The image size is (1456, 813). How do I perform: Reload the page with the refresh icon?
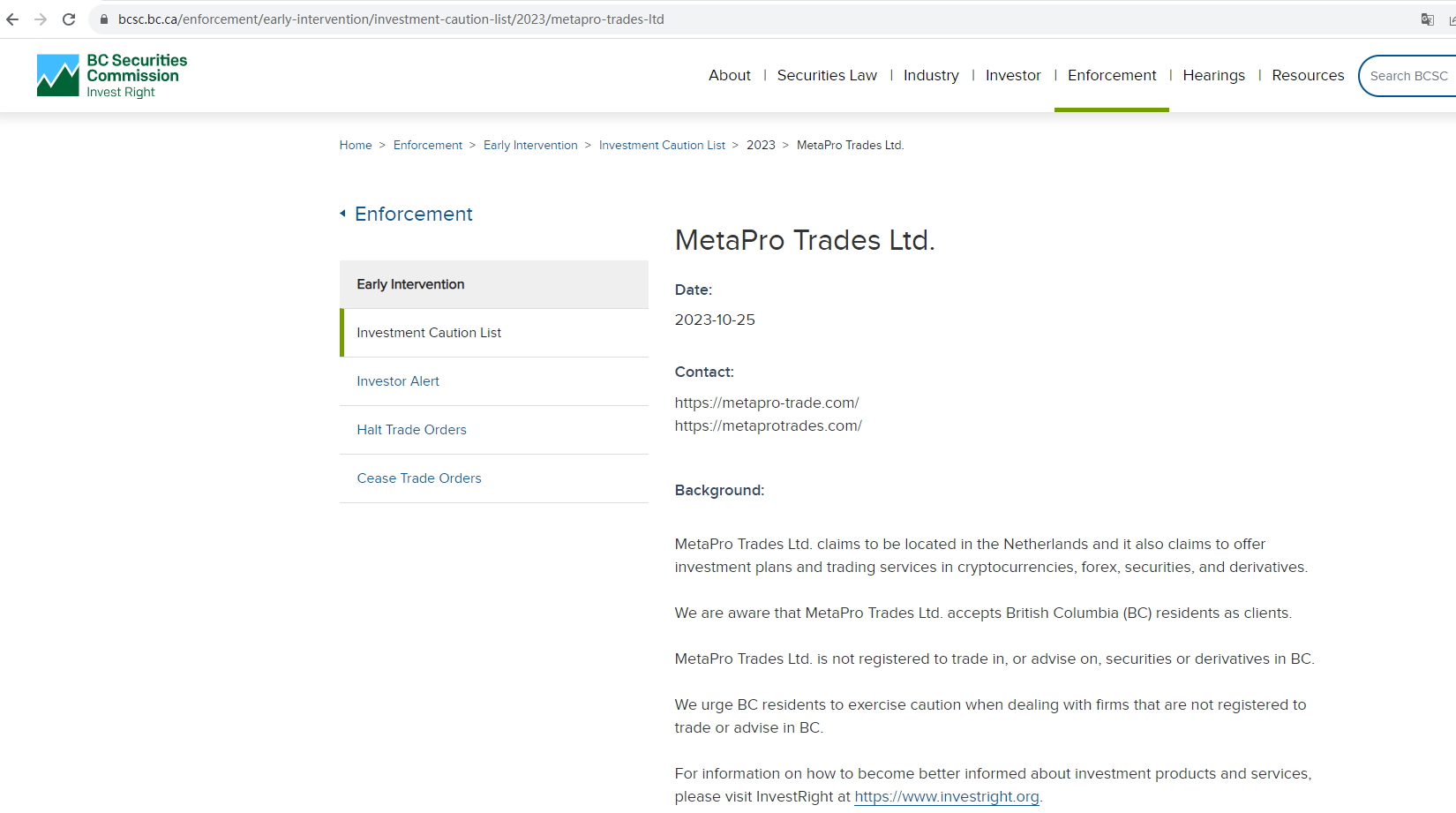point(69,19)
